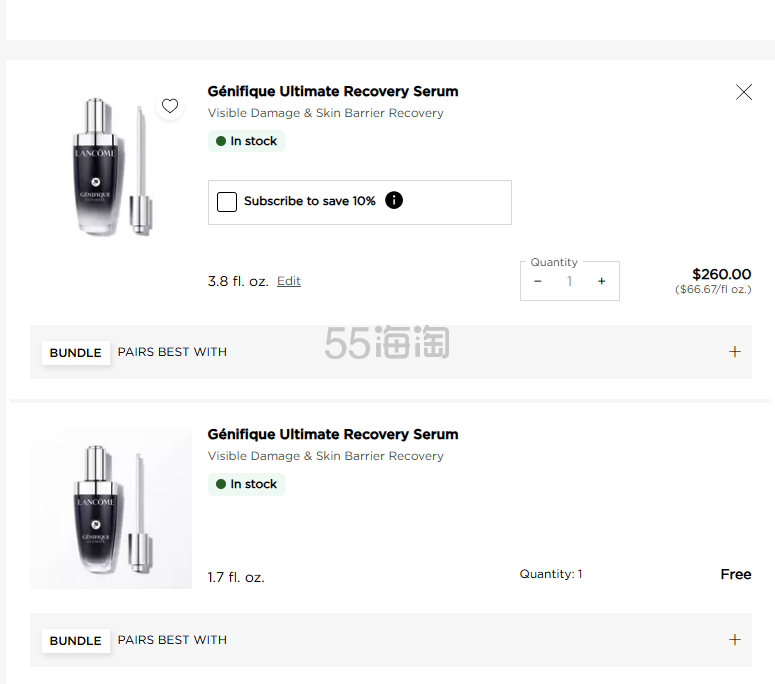Edit the 3.8 fl. oz. size
Image resolution: width=775 pixels, height=684 pixels.
[x=289, y=281]
